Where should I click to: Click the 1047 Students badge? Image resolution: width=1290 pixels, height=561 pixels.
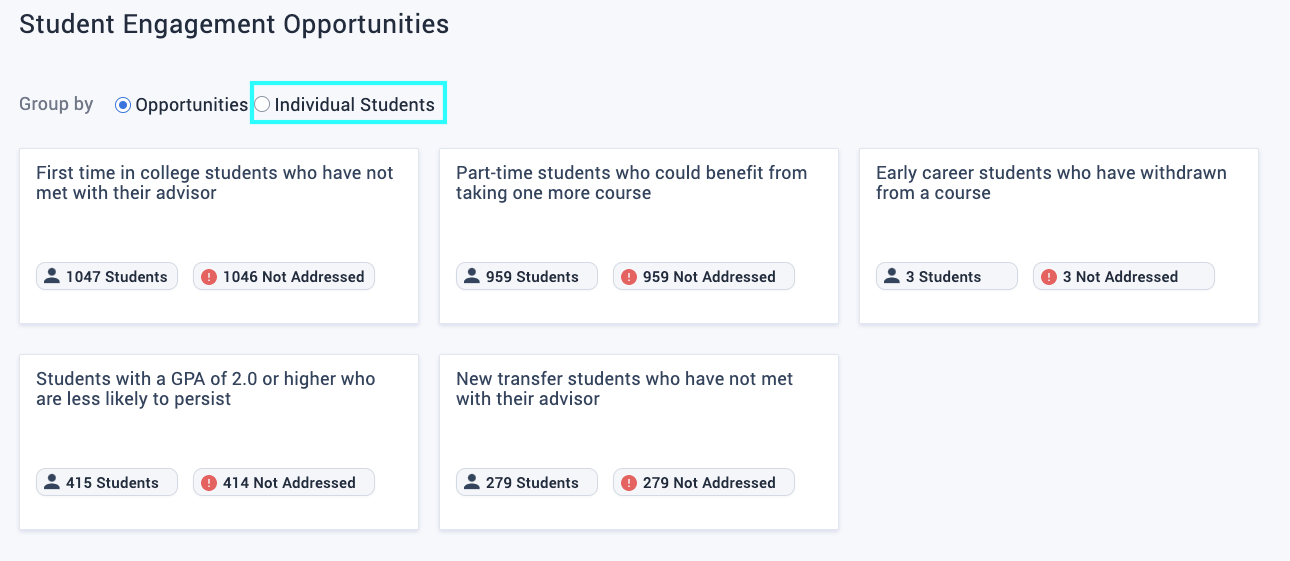click(107, 277)
